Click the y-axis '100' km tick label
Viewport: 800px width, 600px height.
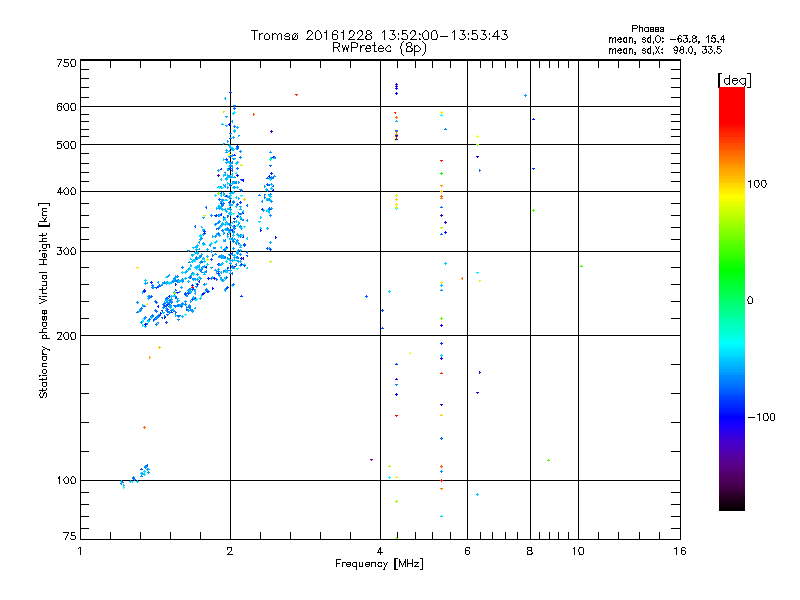click(66, 481)
